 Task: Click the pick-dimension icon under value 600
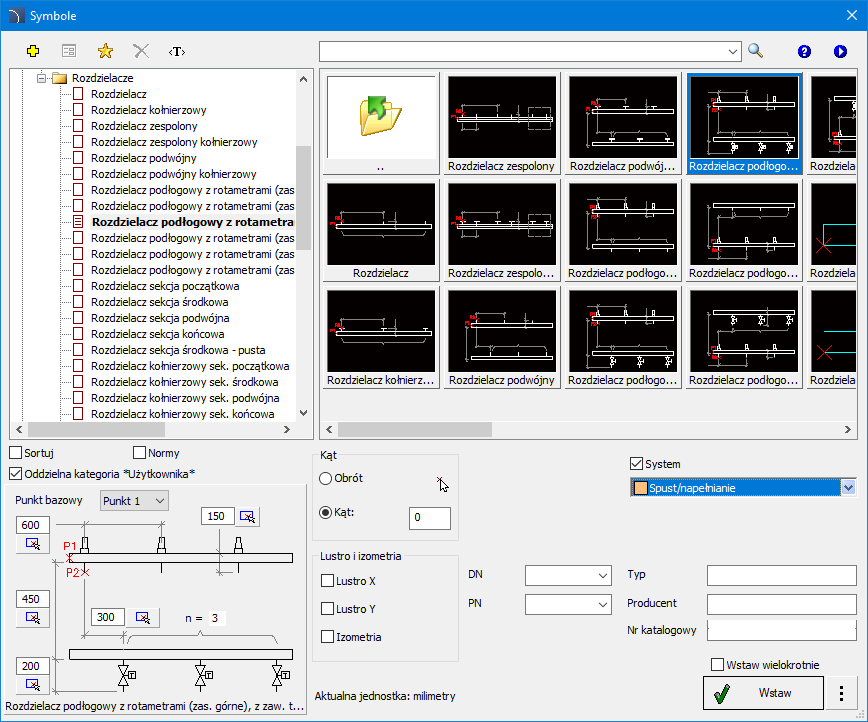[34, 543]
